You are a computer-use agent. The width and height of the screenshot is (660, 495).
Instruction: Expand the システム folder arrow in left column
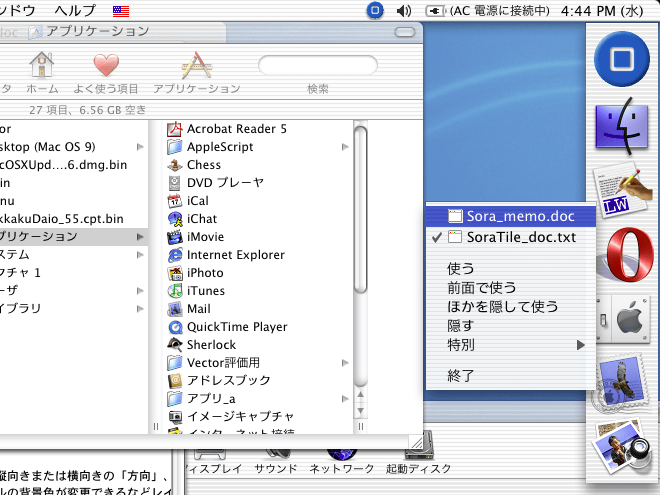coord(140,255)
